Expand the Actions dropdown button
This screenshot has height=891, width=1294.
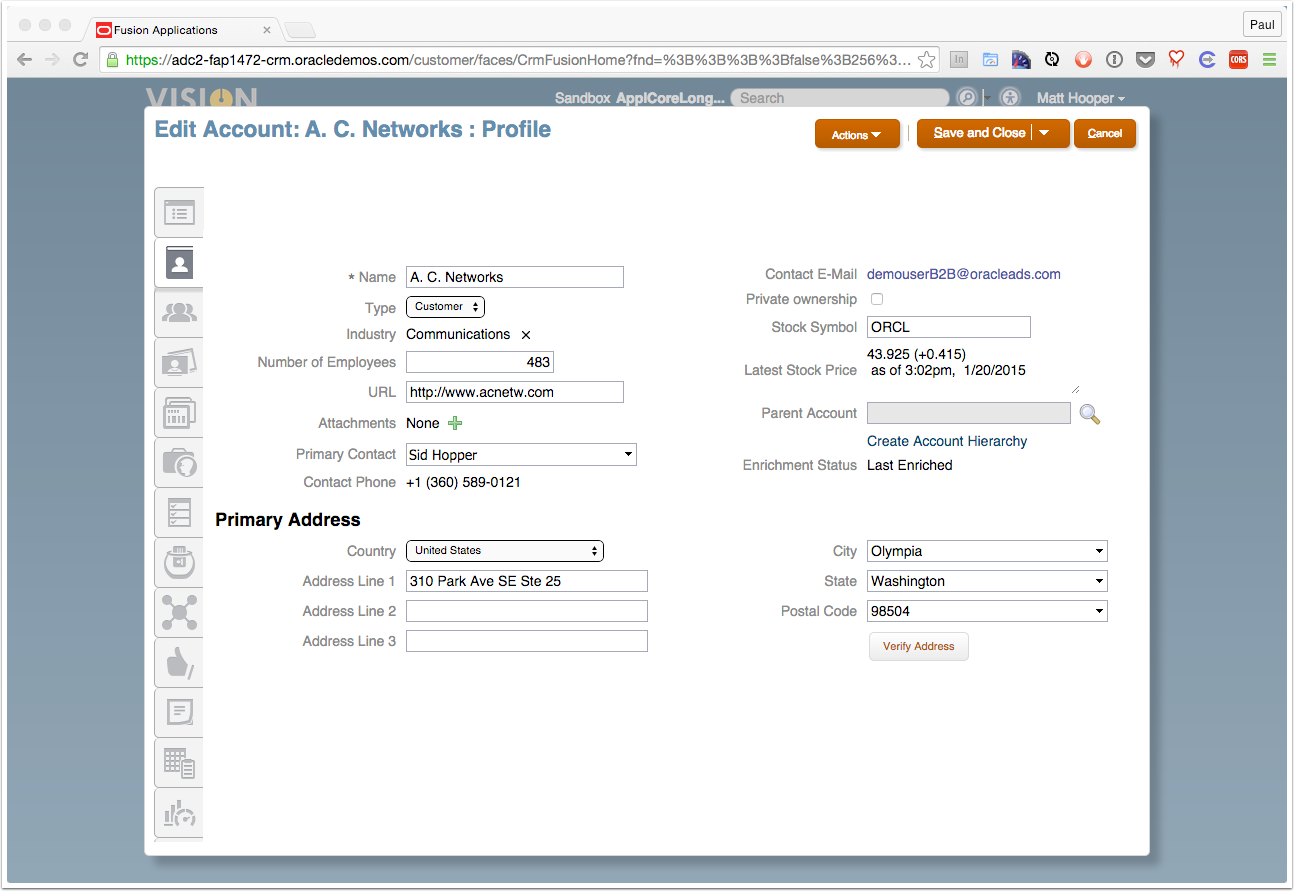pos(856,134)
